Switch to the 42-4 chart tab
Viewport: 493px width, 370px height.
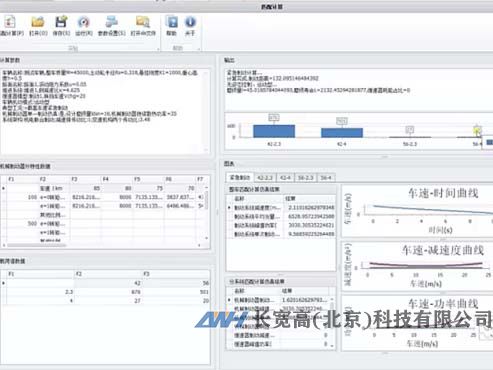coord(285,178)
